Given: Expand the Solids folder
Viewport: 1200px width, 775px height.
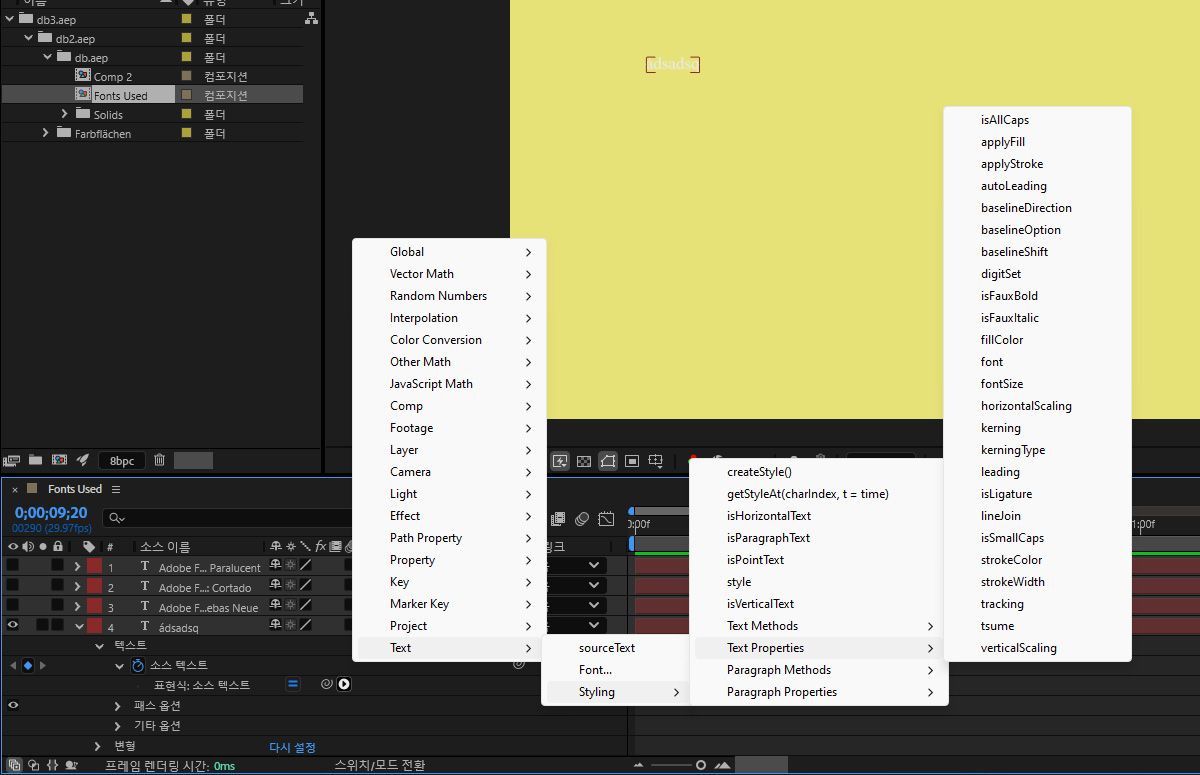Looking at the screenshot, I should (x=65, y=115).
